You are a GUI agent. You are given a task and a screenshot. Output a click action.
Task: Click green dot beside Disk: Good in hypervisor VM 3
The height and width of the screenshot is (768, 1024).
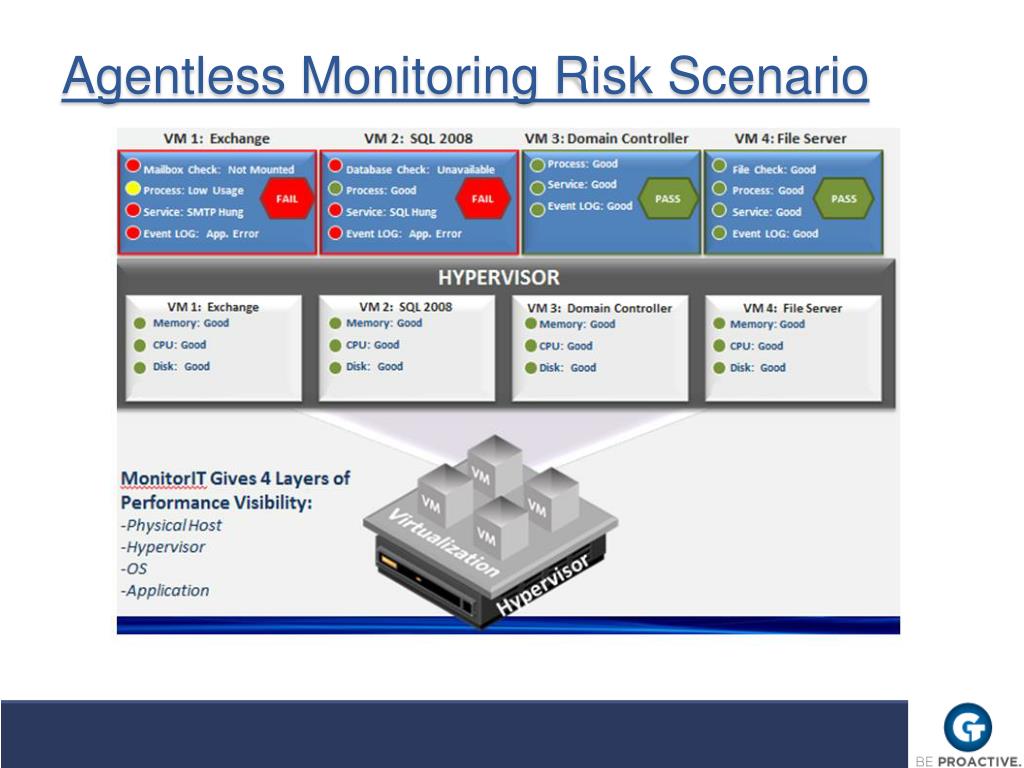point(530,368)
